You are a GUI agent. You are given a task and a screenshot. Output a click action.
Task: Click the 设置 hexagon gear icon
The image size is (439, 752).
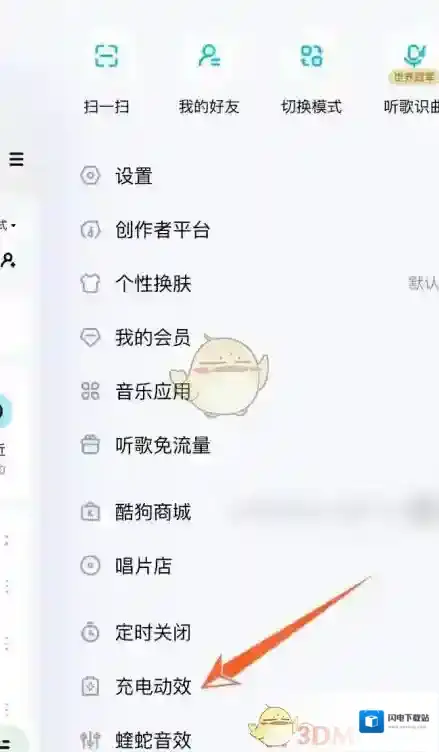[90, 176]
